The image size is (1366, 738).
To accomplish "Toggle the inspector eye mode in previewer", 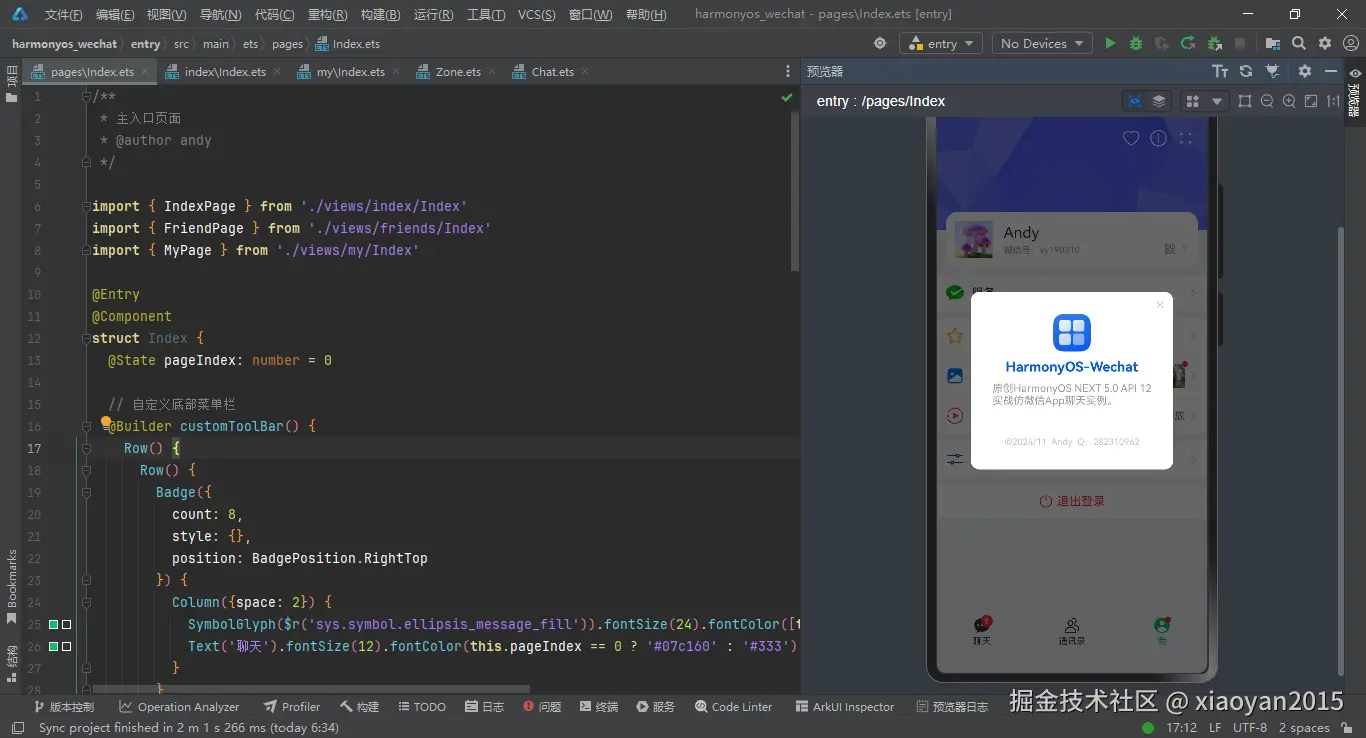I will pos(1134,101).
